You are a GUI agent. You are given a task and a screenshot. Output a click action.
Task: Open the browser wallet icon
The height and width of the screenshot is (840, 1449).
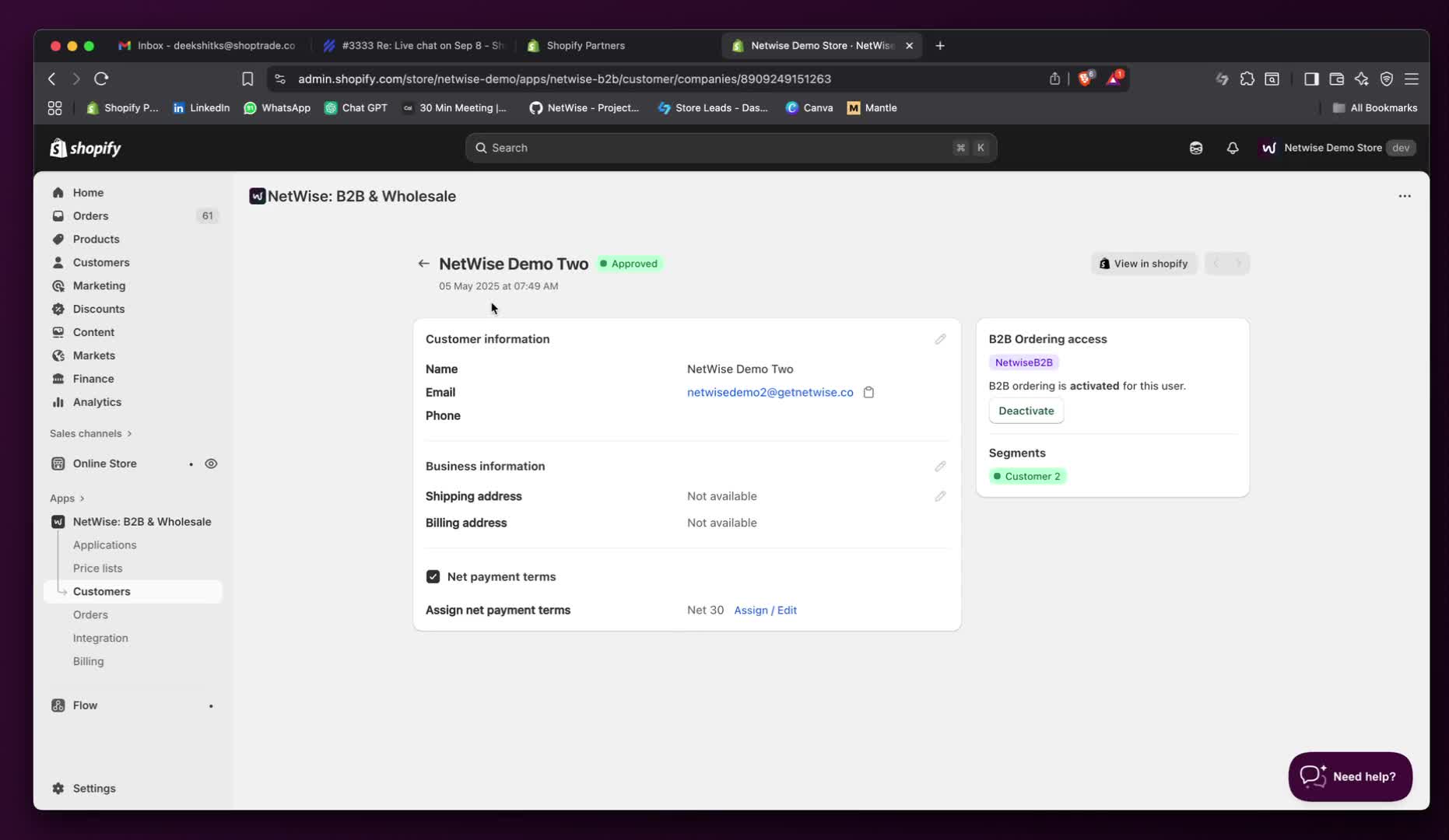[x=1336, y=79]
